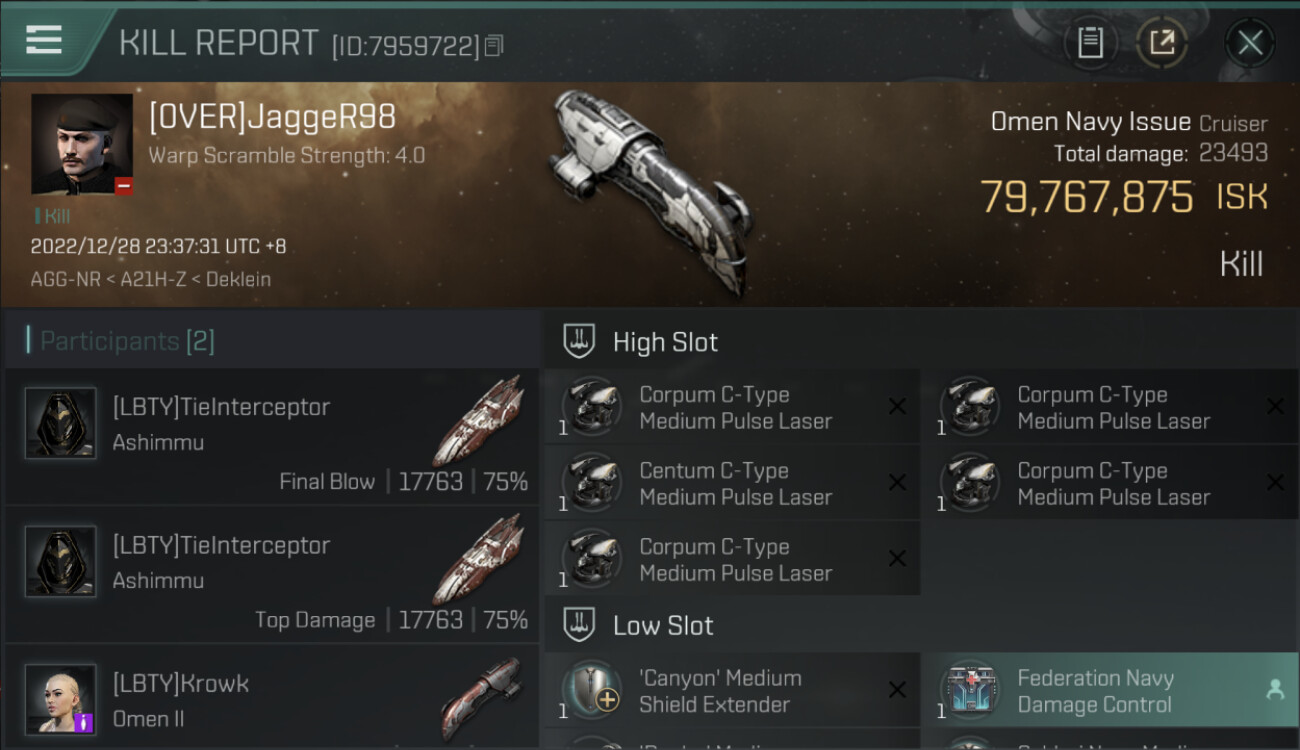Open the hamburger menu icon

click(x=44, y=39)
